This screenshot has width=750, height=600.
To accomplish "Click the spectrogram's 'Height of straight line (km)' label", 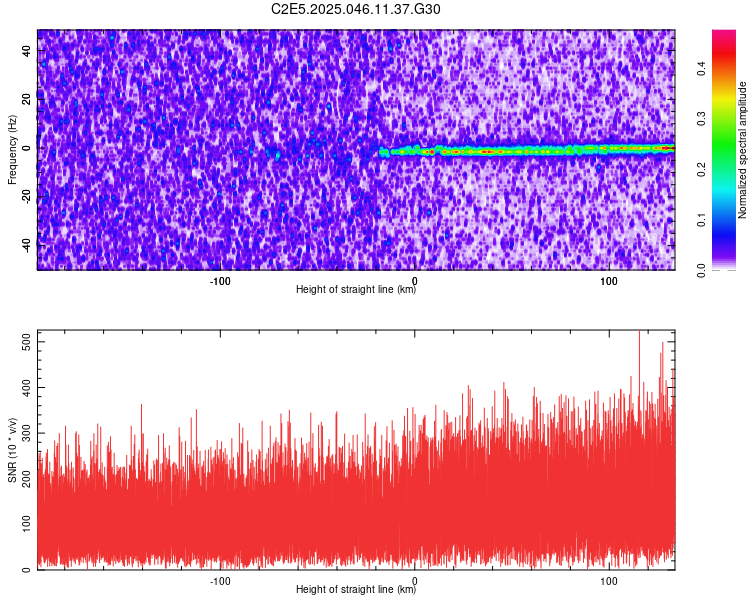I will [356, 289].
